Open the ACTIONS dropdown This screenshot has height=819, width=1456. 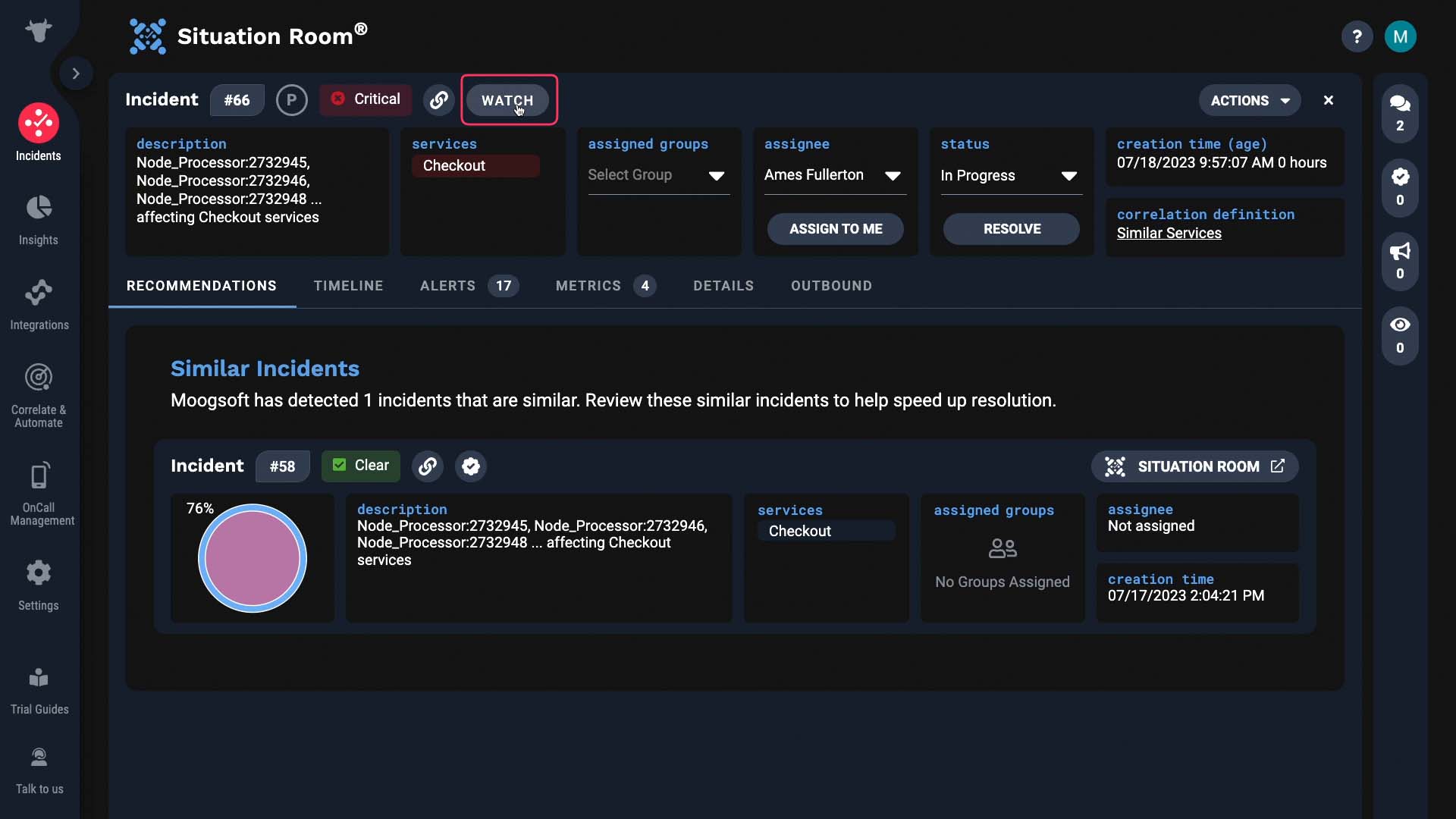tap(1250, 100)
